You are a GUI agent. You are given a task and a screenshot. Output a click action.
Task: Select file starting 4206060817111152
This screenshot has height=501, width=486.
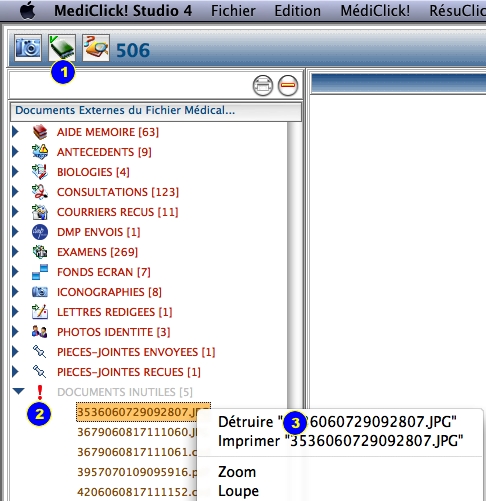137,492
